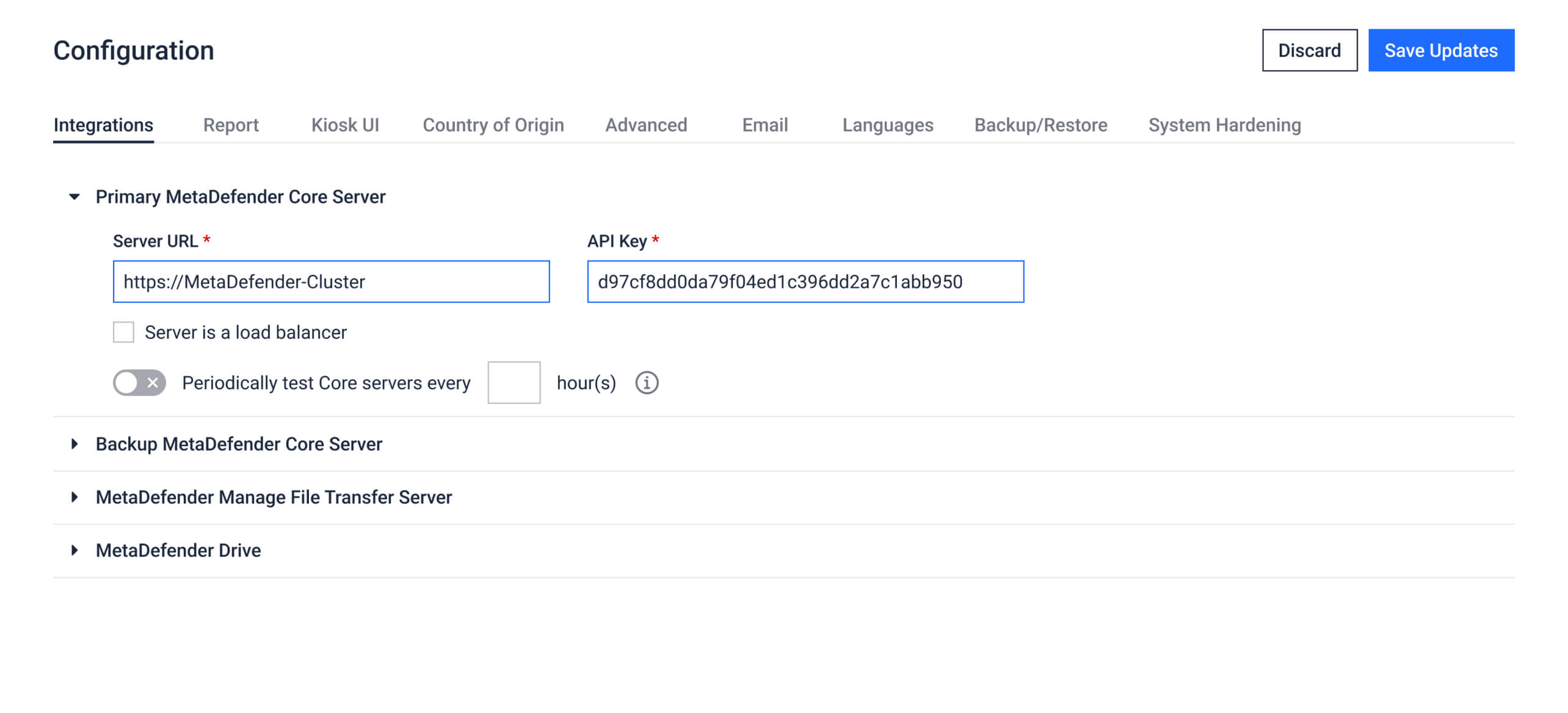Open System Hardening tab
Image resolution: width=1568 pixels, height=713 pixels.
(x=1224, y=125)
